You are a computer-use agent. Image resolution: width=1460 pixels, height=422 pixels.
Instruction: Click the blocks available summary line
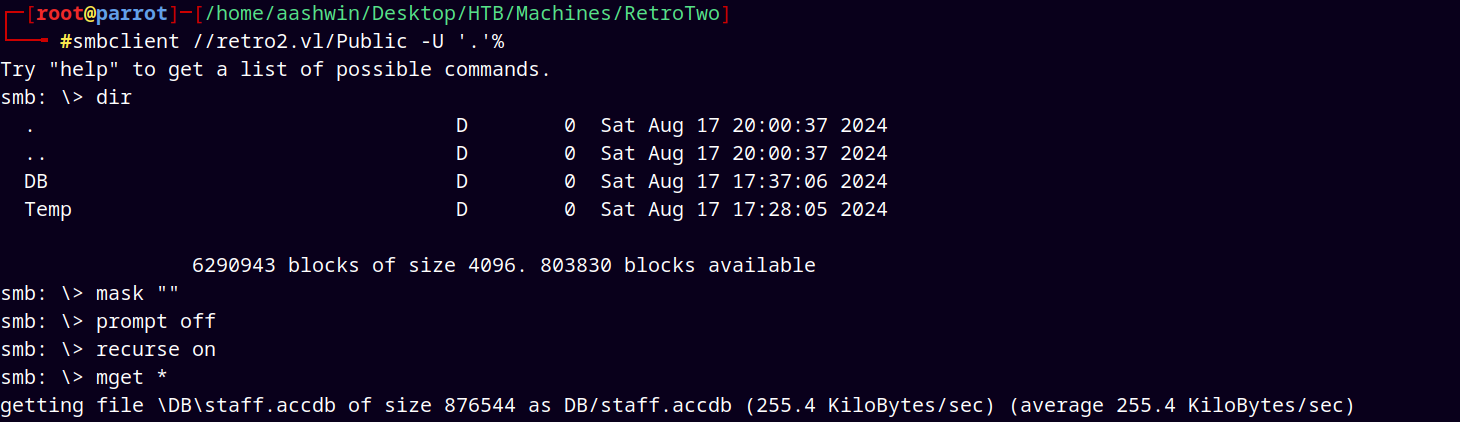pyautogui.click(x=503, y=266)
